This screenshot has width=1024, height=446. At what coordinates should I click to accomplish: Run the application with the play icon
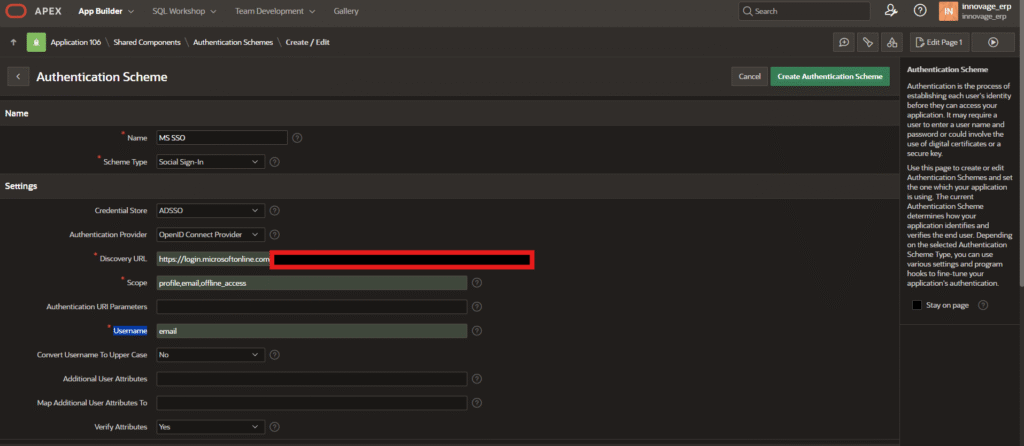pos(992,42)
